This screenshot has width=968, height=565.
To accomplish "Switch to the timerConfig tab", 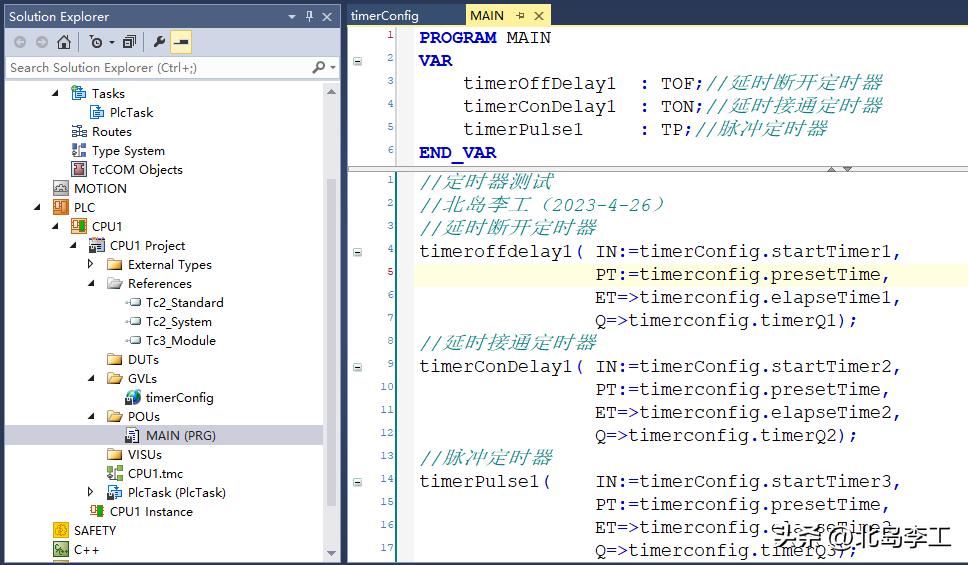I will (x=385, y=16).
